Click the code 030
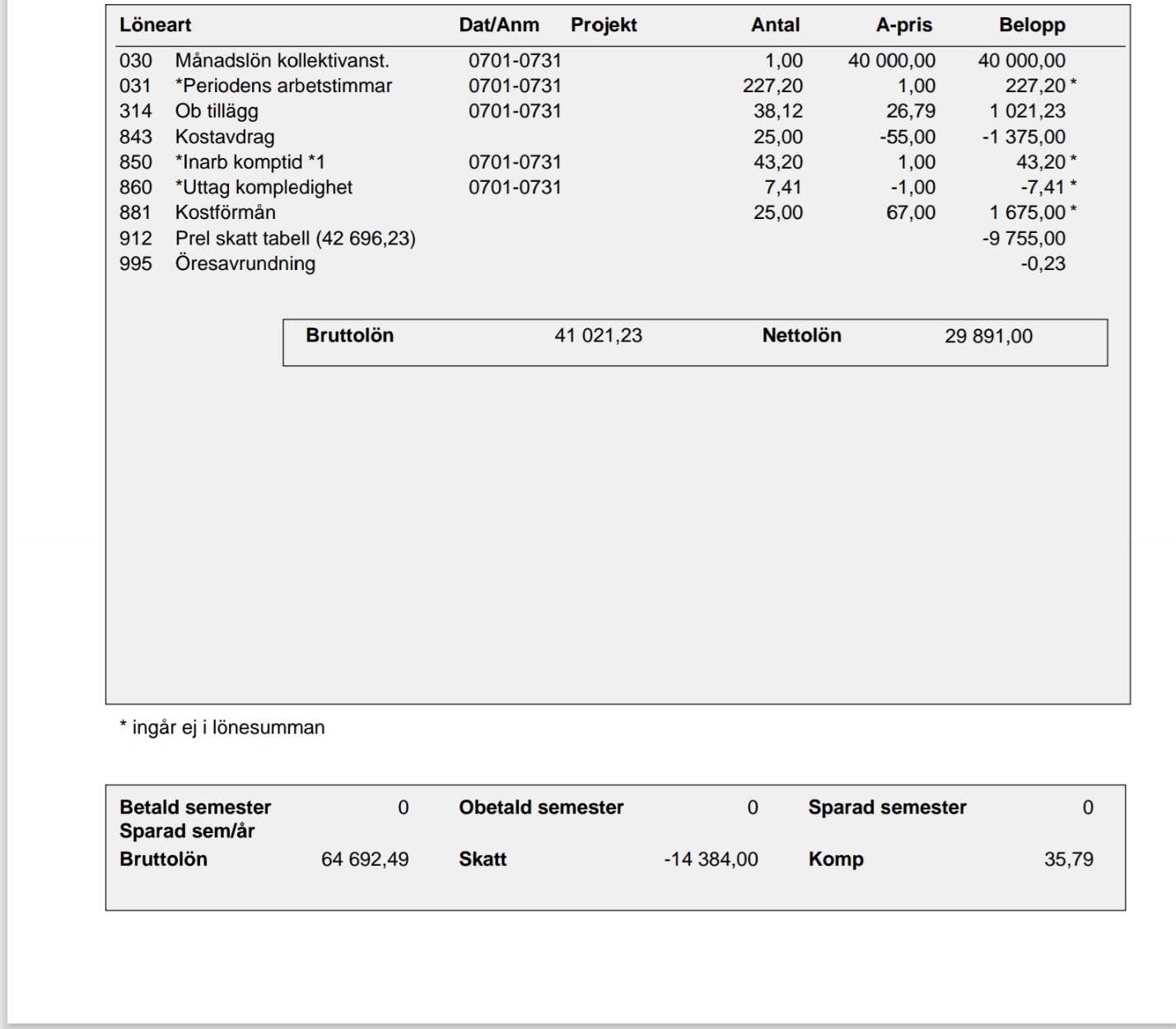1176x1029 pixels. 136,60
